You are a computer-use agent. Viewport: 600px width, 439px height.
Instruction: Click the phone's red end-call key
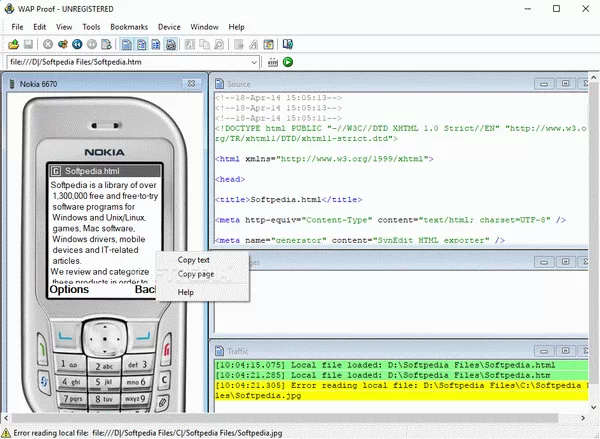(x=166, y=349)
